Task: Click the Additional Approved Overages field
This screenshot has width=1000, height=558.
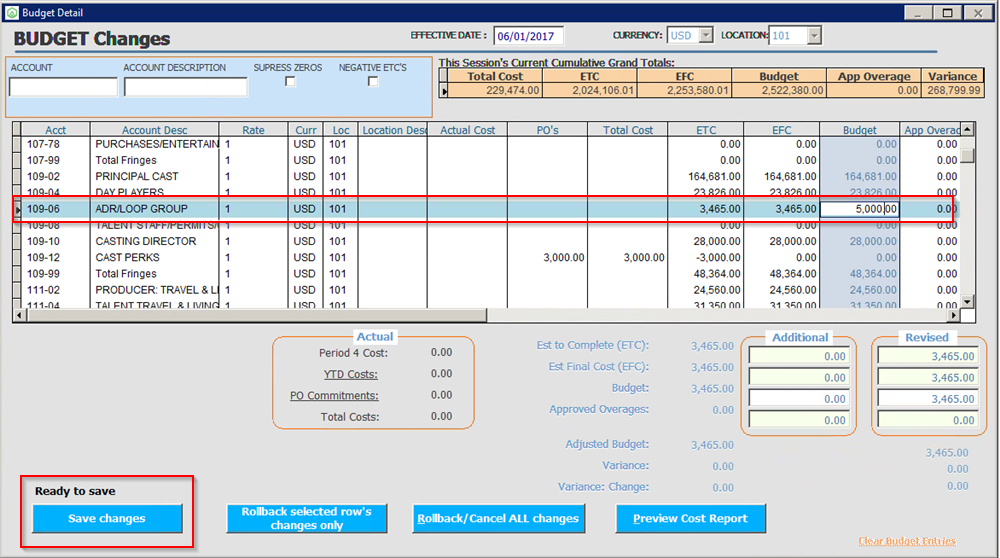Action: pyautogui.click(x=799, y=420)
